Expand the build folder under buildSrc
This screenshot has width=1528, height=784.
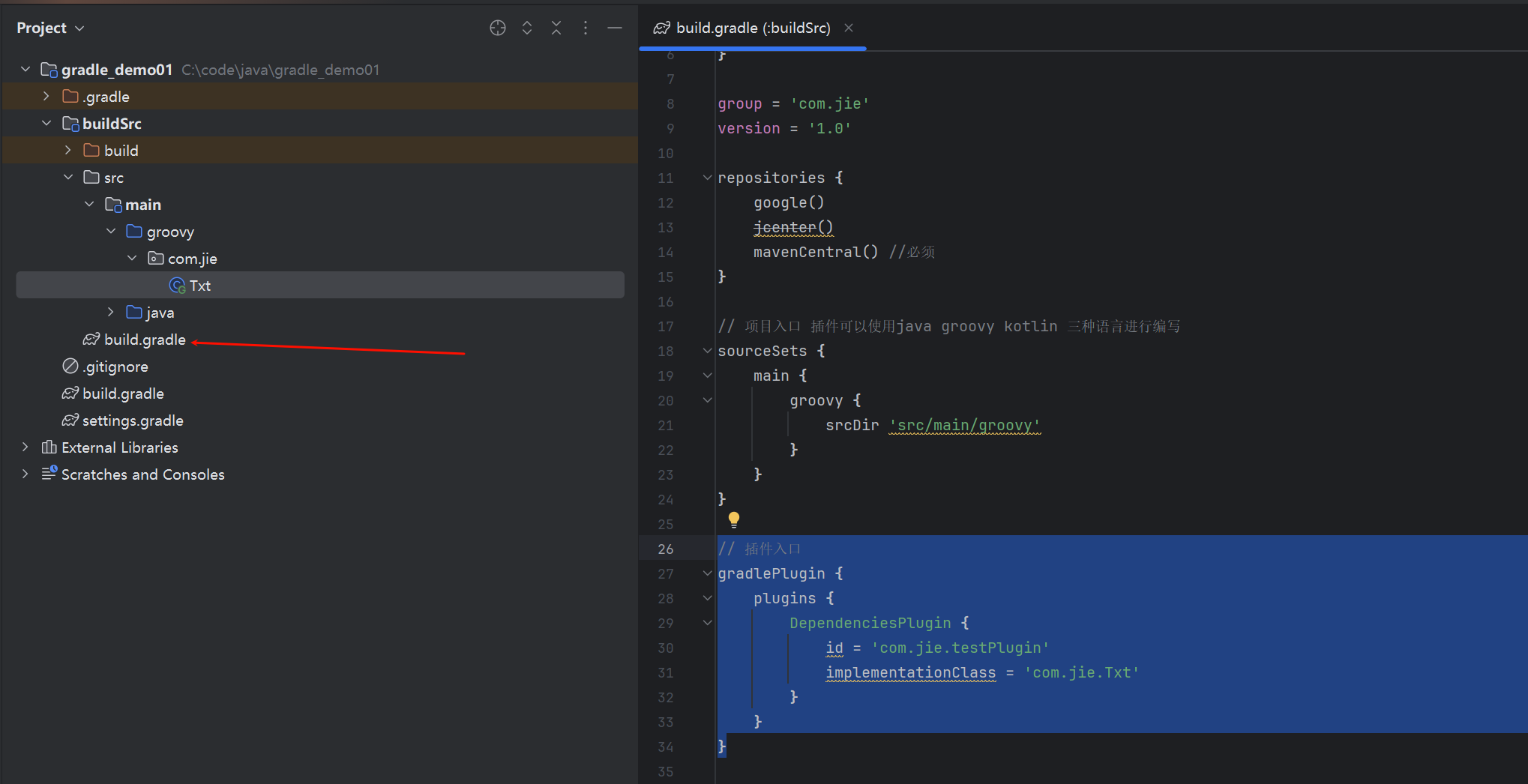click(x=68, y=151)
